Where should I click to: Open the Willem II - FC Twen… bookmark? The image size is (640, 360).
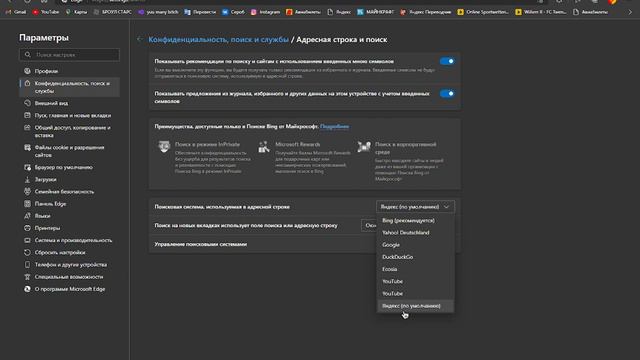pos(541,12)
